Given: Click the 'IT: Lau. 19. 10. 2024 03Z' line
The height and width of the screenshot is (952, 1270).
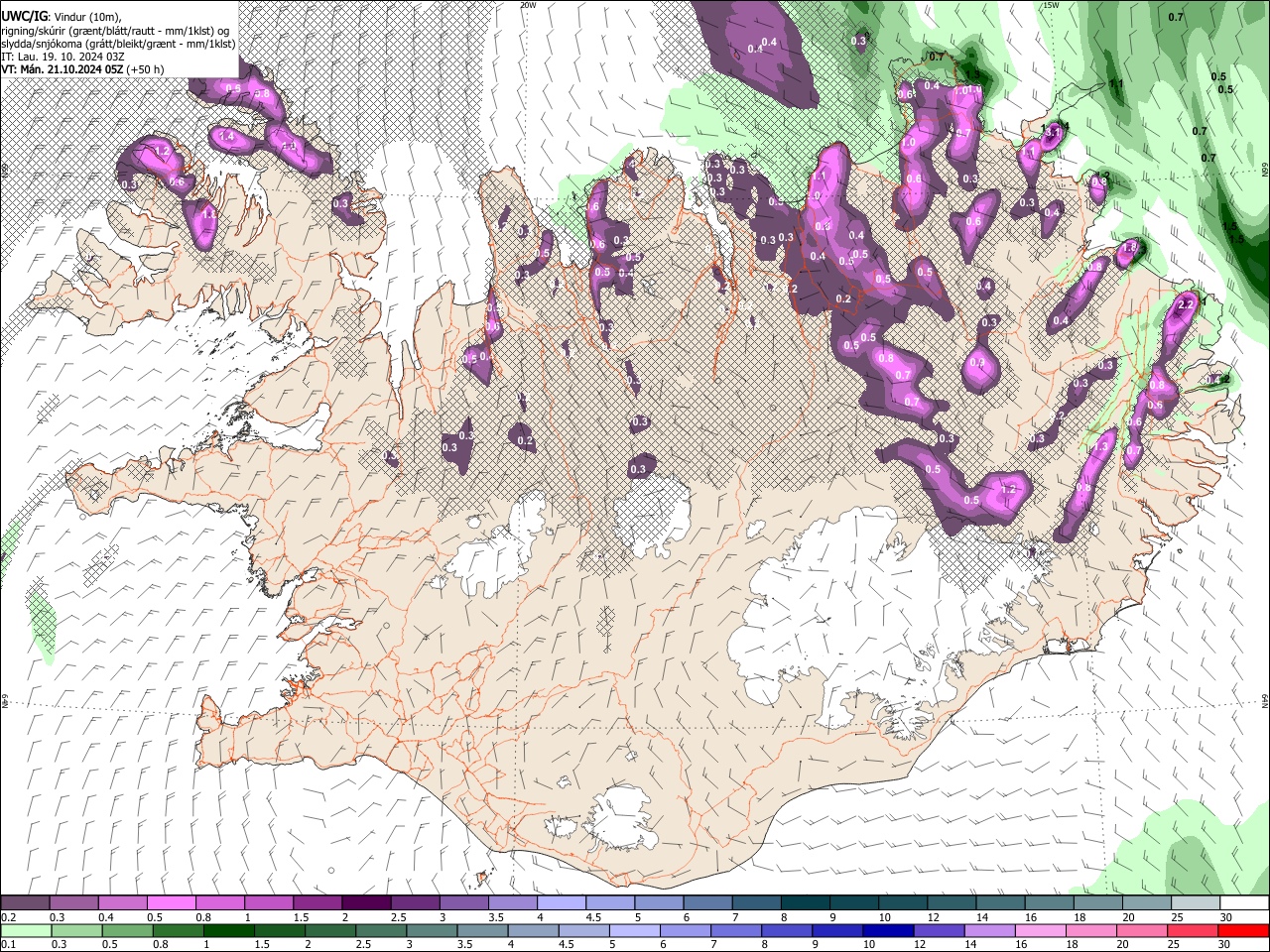Looking at the screenshot, I should click(x=63, y=57).
